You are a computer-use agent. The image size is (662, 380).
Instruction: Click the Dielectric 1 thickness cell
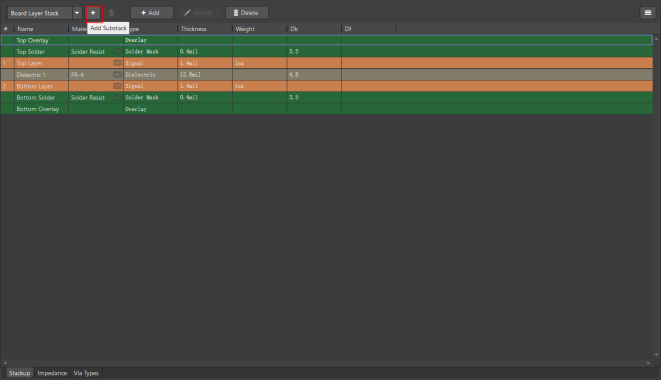click(x=205, y=75)
